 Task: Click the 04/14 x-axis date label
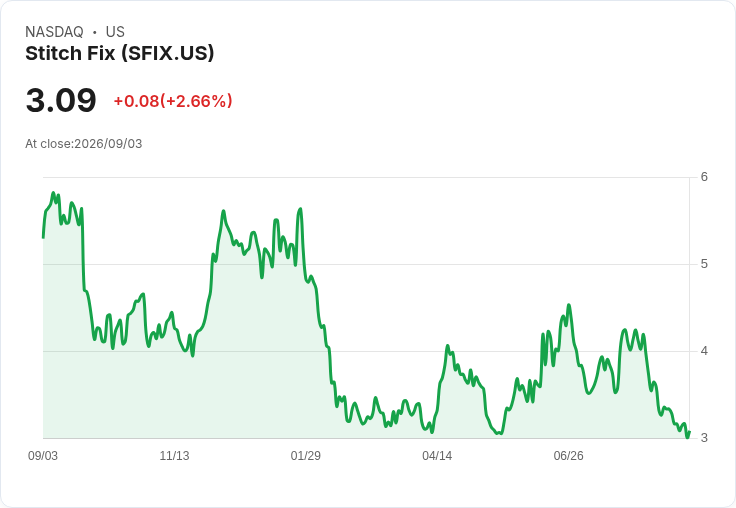[437, 455]
